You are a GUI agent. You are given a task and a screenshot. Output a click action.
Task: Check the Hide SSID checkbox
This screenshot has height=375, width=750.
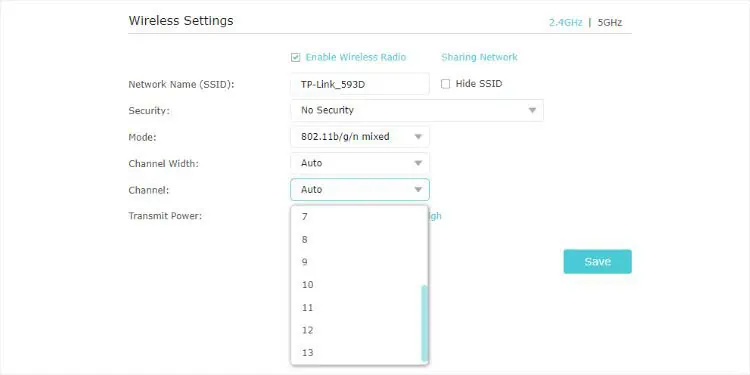(445, 84)
